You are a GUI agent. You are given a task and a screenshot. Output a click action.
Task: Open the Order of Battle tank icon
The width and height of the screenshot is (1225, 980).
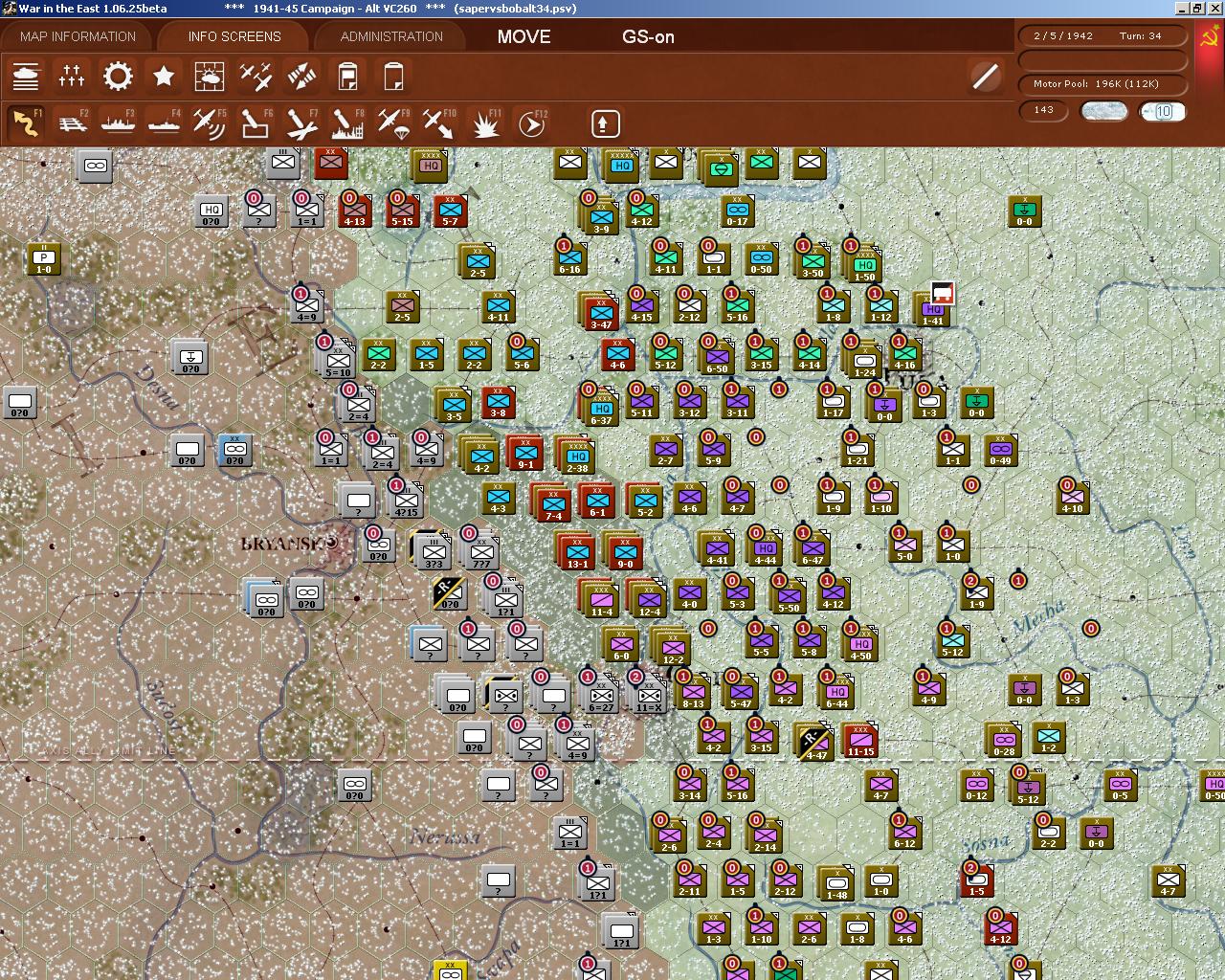(26, 76)
